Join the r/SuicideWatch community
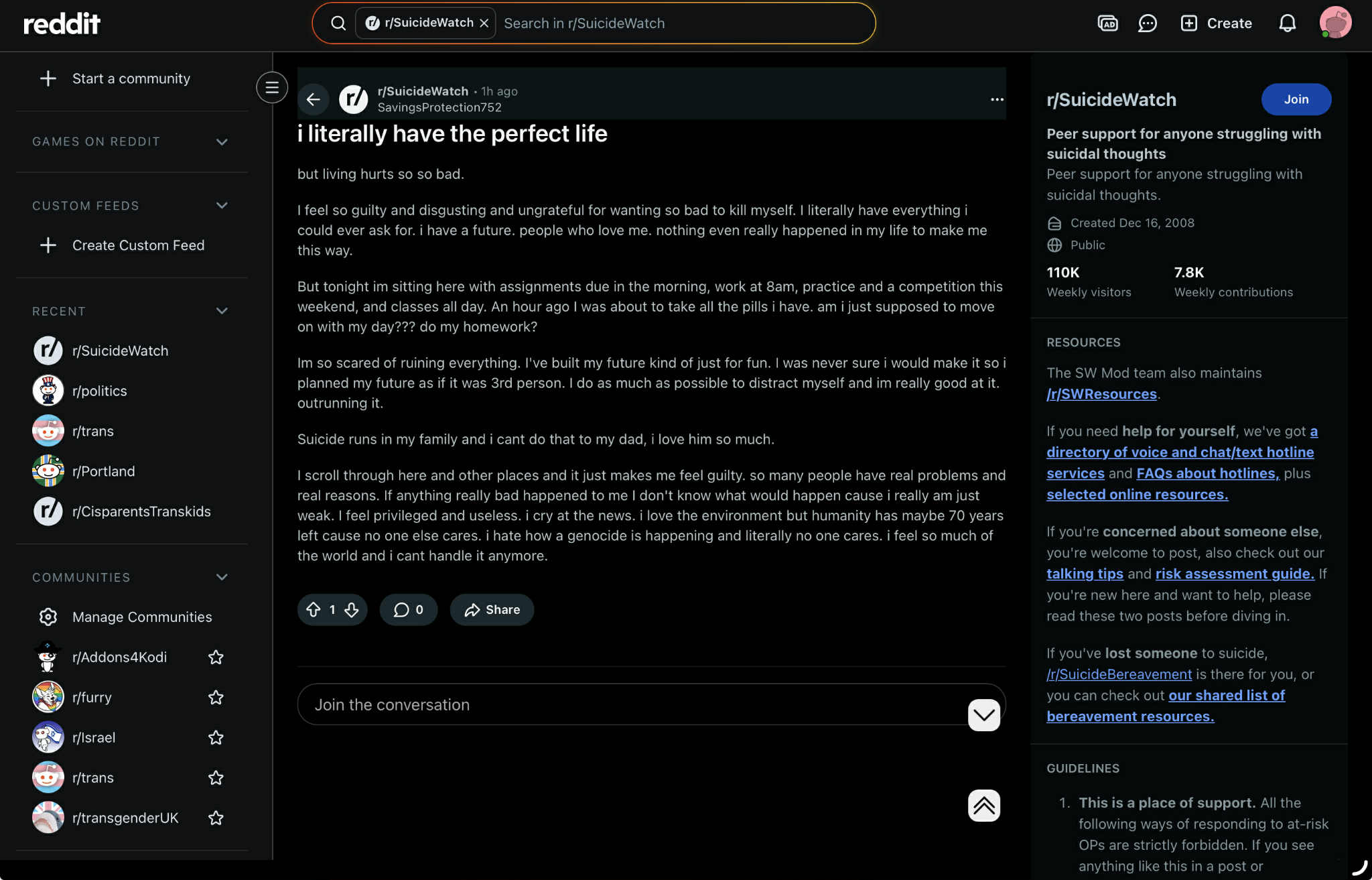Viewport: 1372px width, 880px height. tap(1296, 99)
